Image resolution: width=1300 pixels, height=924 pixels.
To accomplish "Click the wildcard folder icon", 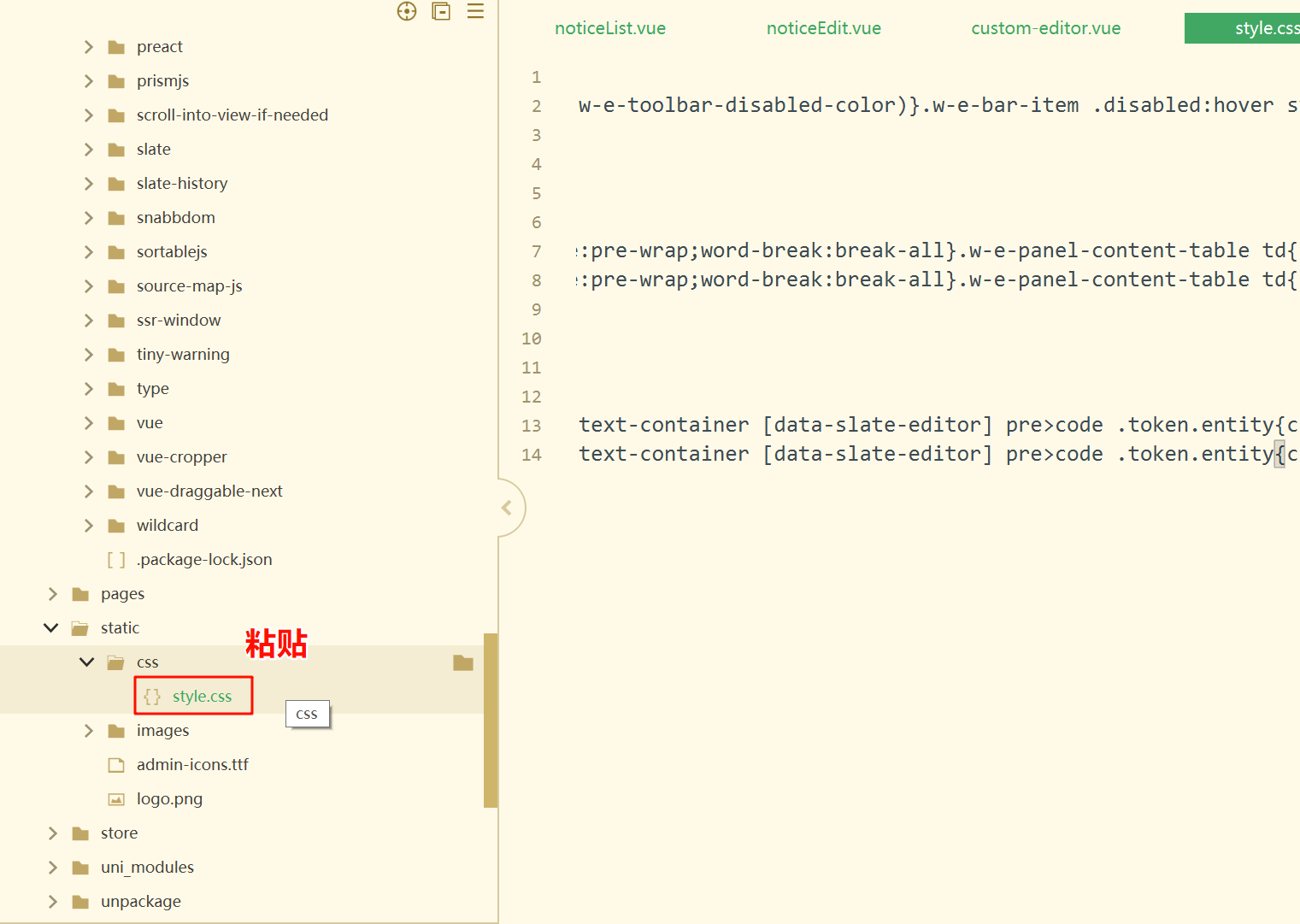I will [x=116, y=526].
